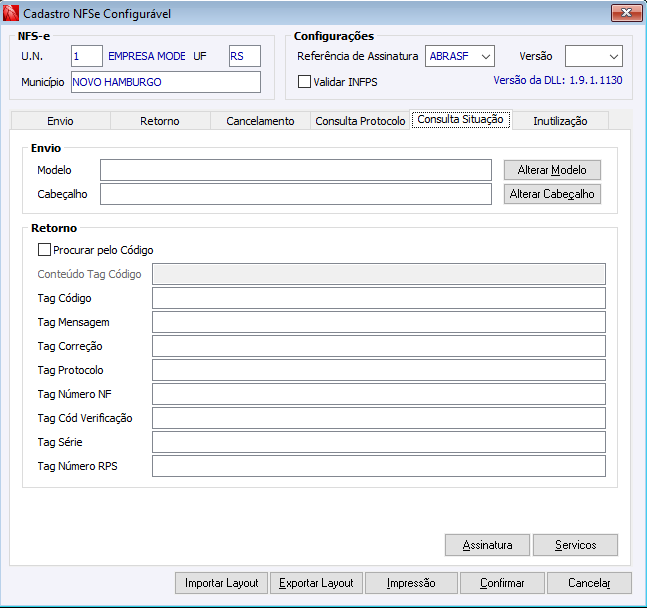Switch to the Envio tab
This screenshot has height=608, width=647.
(60, 121)
